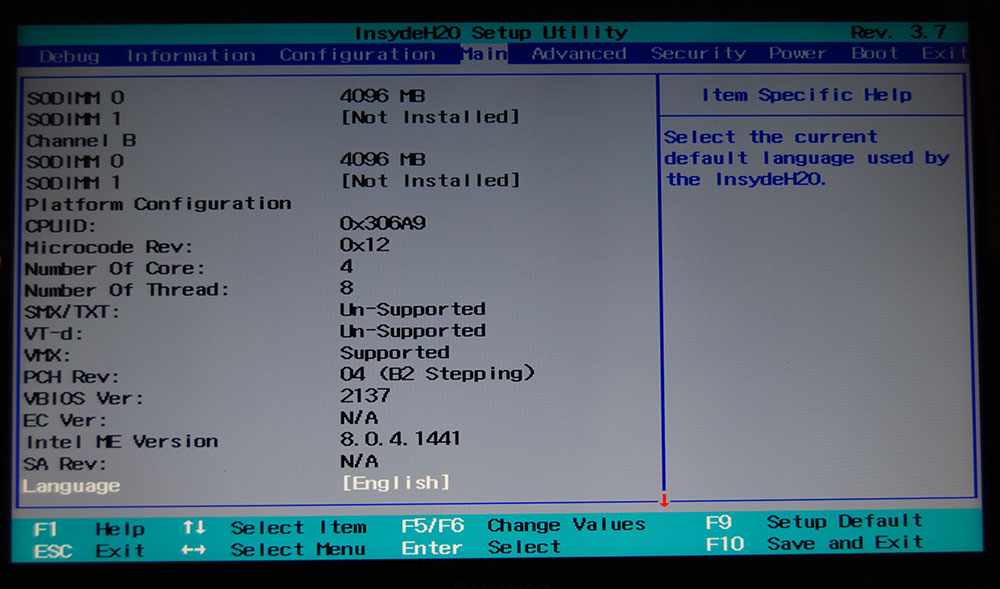Click the CPUID value 0x306A9

(383, 224)
